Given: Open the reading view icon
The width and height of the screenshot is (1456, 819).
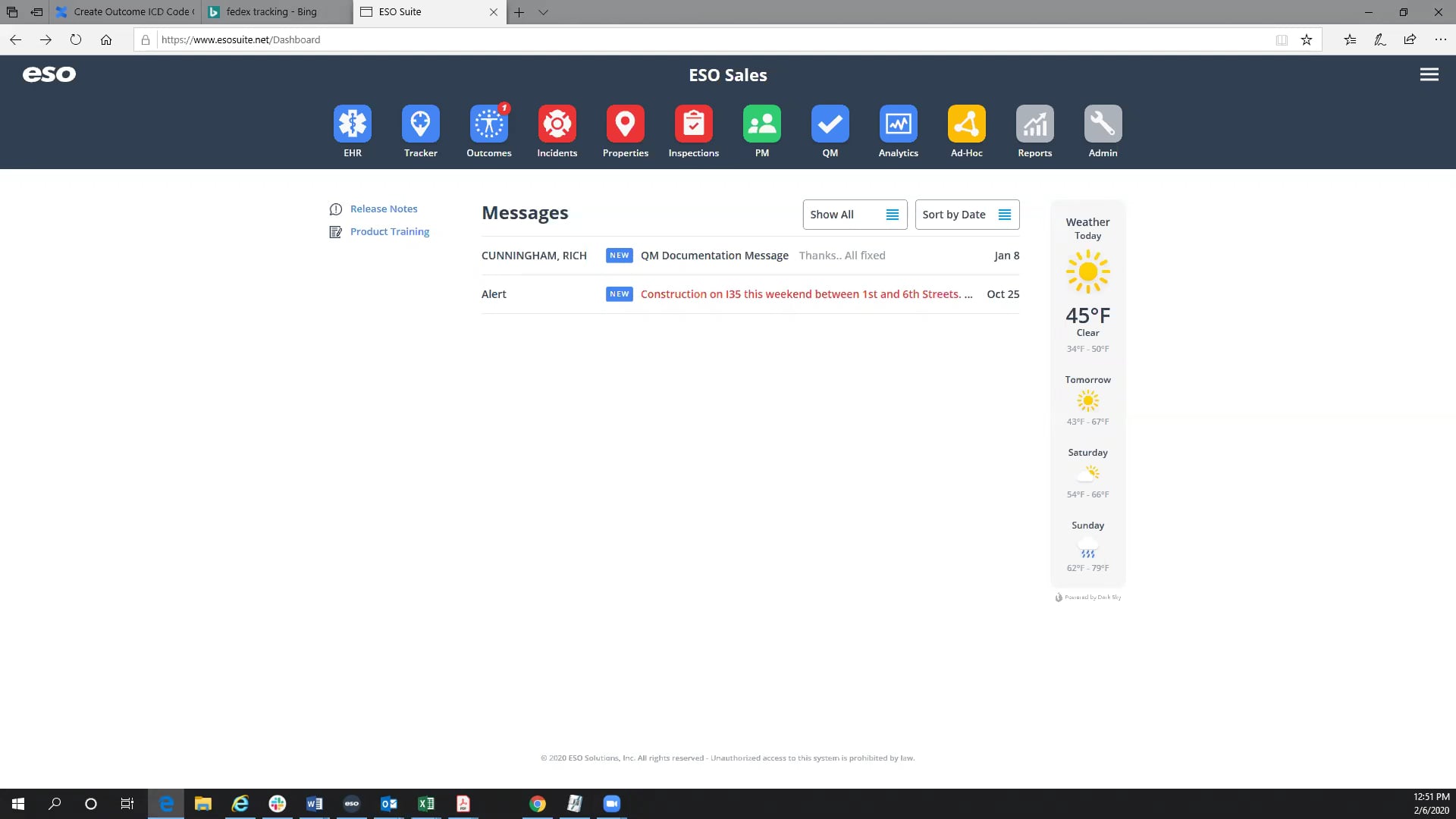Looking at the screenshot, I should tap(1282, 39).
